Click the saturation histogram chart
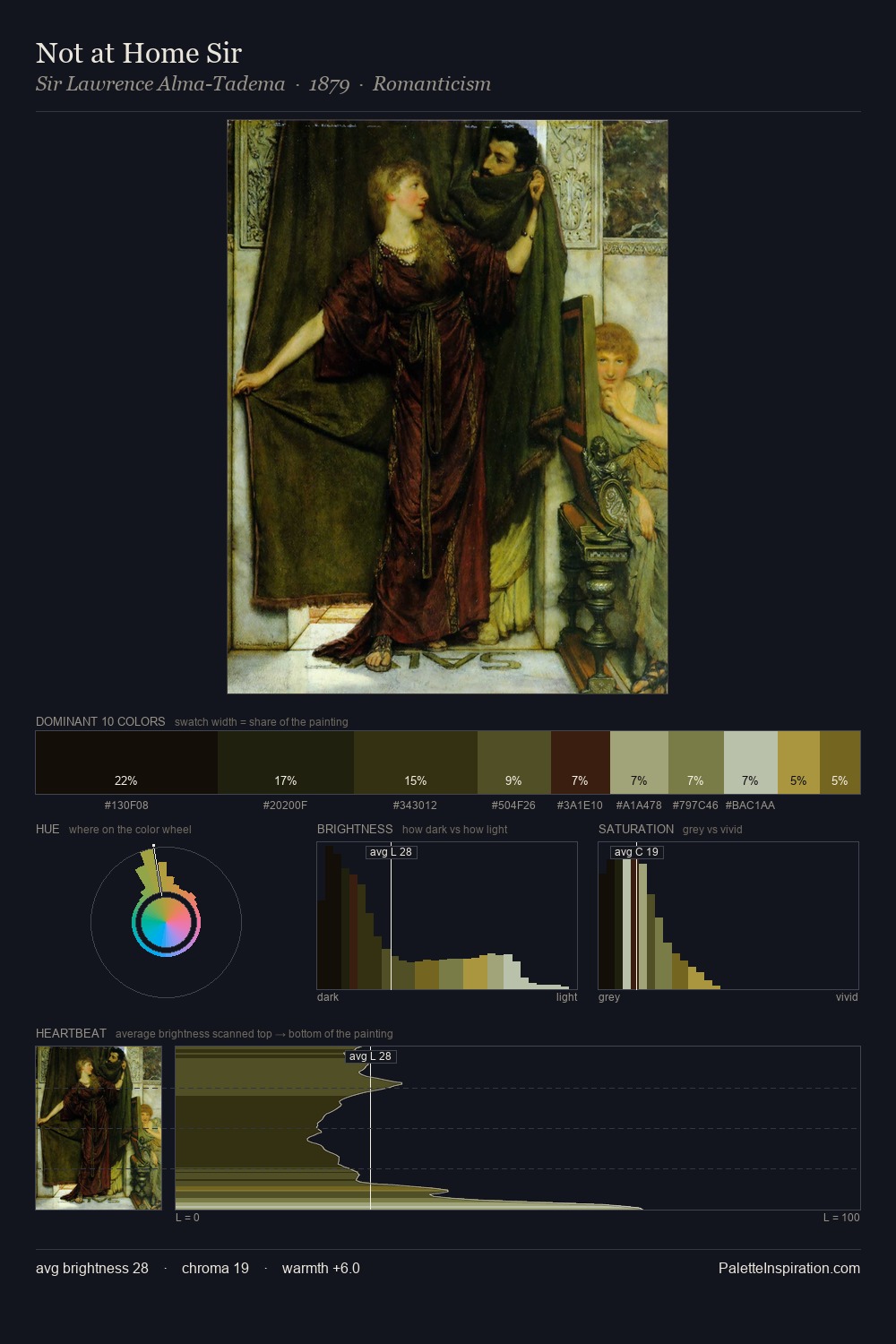 (x=728, y=916)
